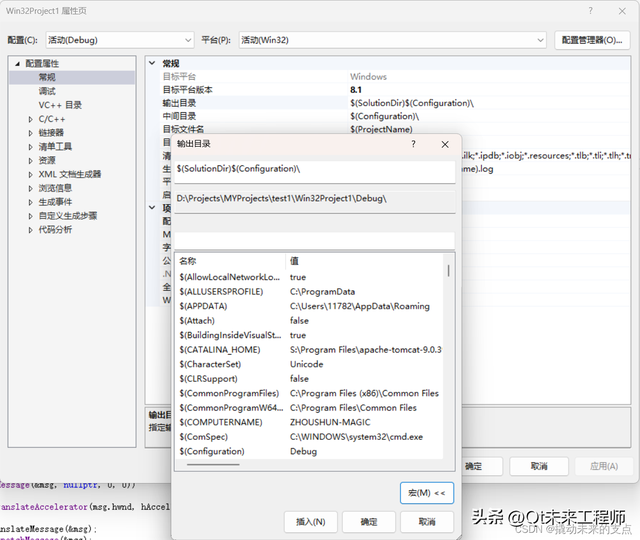Select the $(COMPUTERNAME) macro row
The image size is (640, 540).
pos(310,422)
